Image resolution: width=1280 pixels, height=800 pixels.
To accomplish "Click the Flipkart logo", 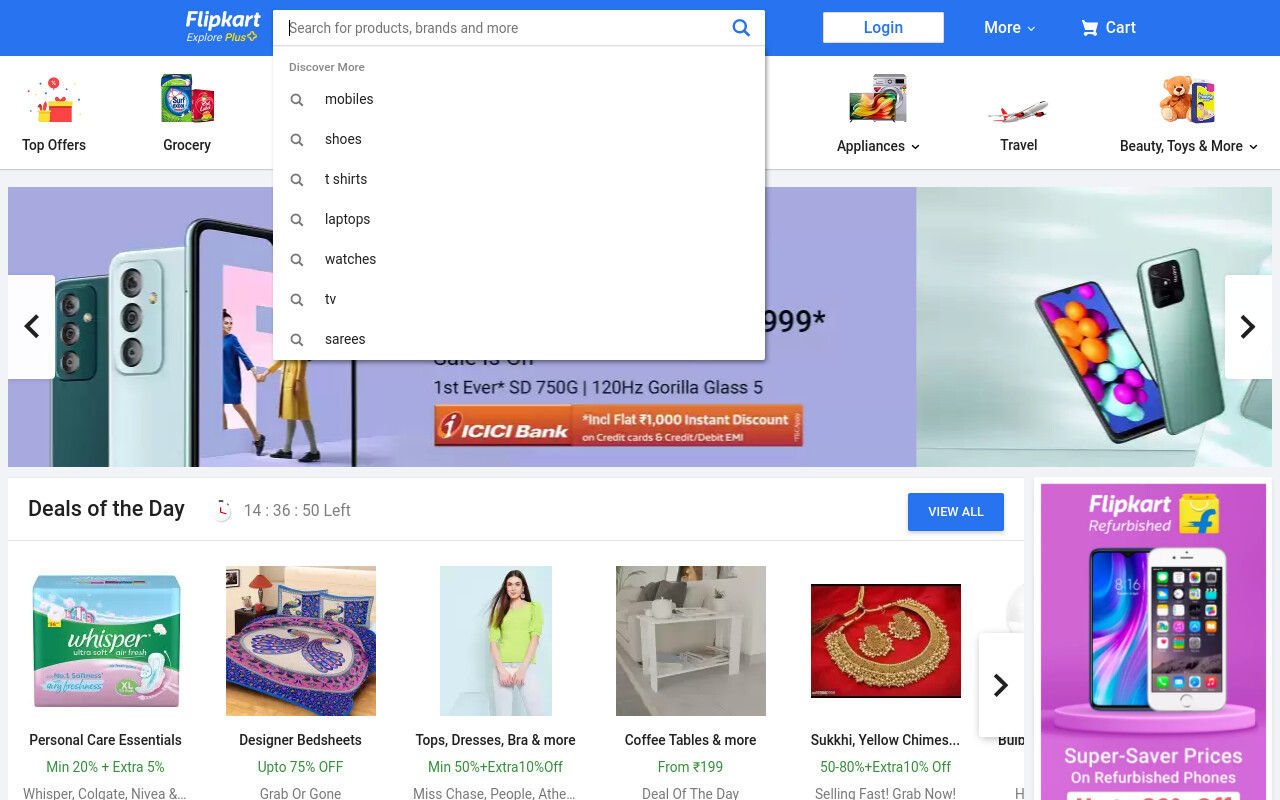I will click(x=223, y=20).
